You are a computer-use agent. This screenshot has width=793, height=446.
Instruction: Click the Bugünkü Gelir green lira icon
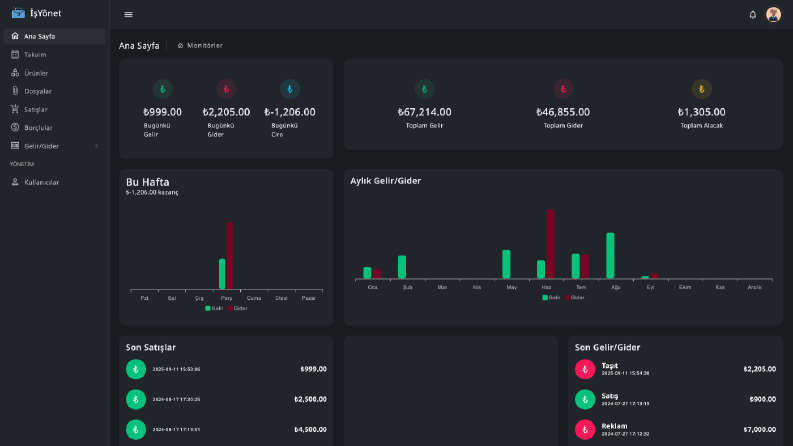(162, 89)
